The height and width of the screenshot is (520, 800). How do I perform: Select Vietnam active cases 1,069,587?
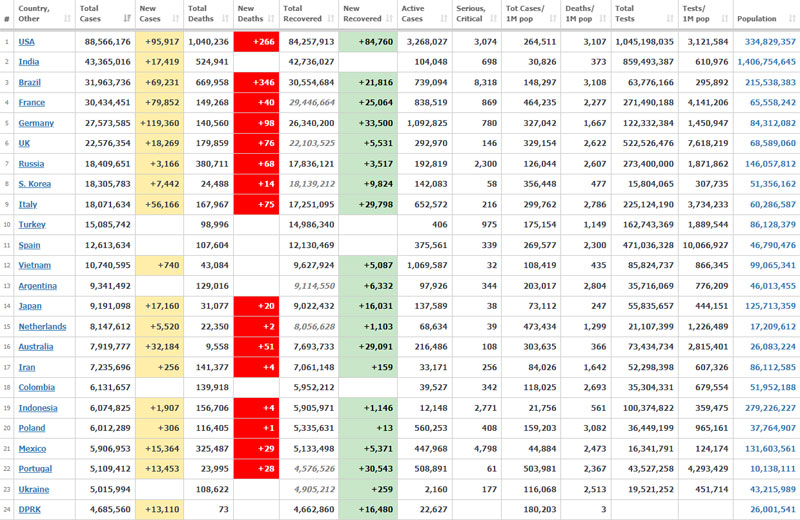pyautogui.click(x=427, y=265)
